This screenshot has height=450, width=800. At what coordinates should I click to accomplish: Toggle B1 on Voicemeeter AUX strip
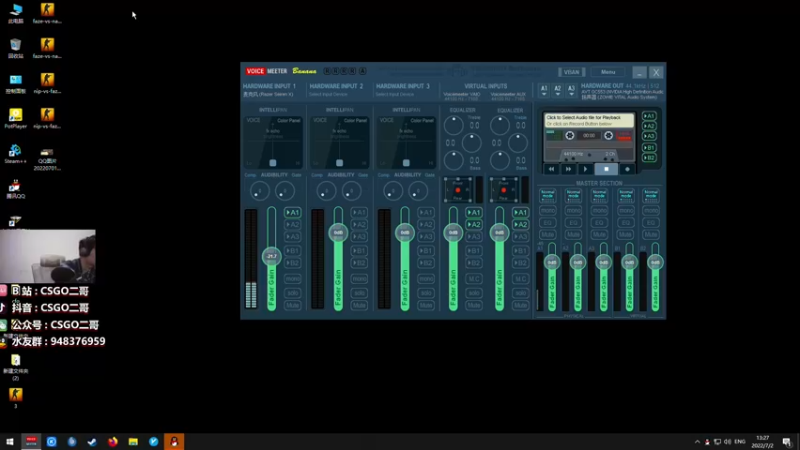(520, 251)
